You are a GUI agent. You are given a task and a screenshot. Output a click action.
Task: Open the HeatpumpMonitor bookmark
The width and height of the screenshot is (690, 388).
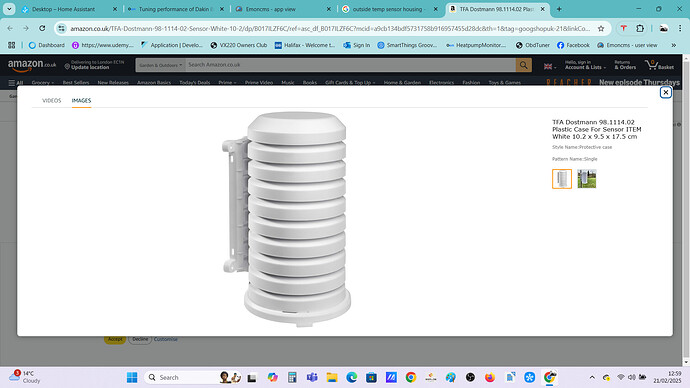(x=476, y=45)
